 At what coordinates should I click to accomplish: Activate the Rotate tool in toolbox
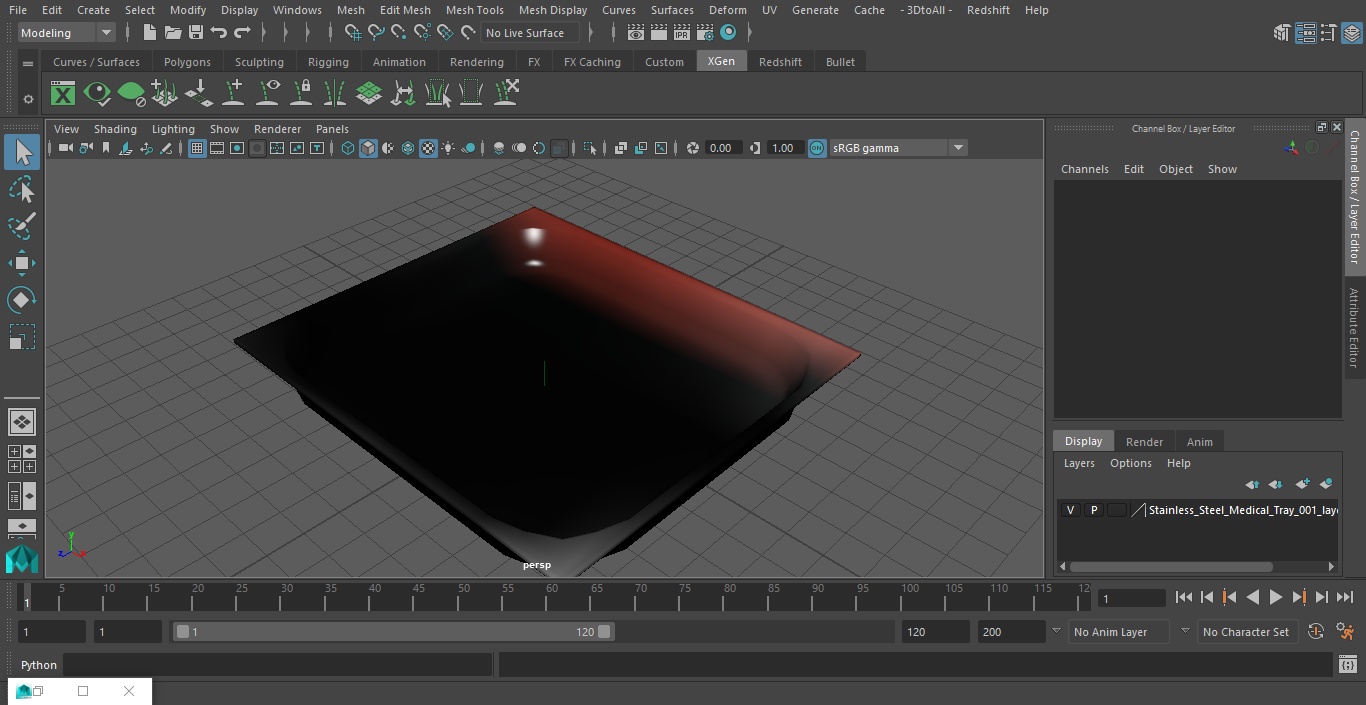pos(22,300)
